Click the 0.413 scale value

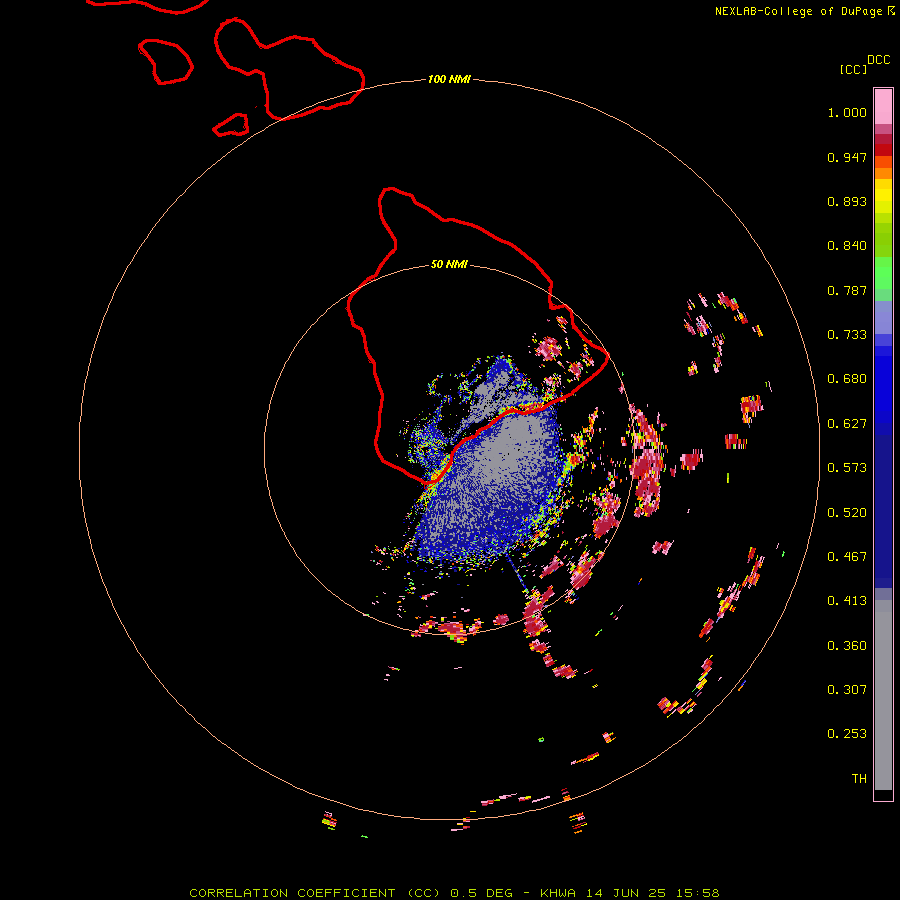click(x=847, y=601)
